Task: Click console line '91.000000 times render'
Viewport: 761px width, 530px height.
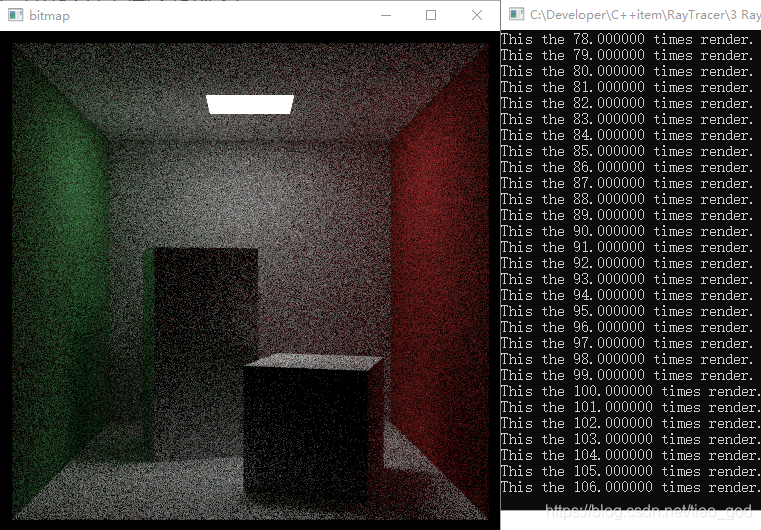Action: [627, 248]
